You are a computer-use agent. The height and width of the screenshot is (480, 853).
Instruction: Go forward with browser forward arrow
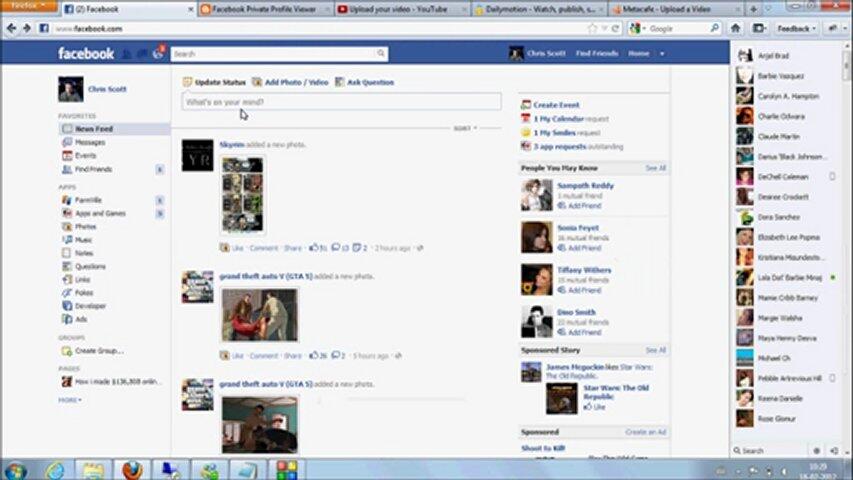26,28
